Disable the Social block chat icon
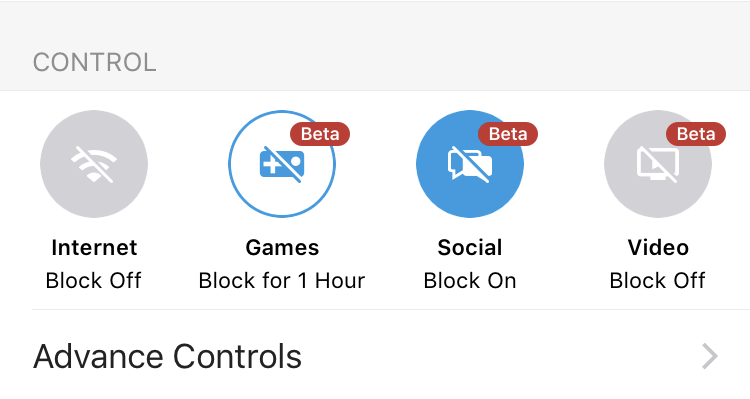The height and width of the screenshot is (399, 750). coord(470,164)
